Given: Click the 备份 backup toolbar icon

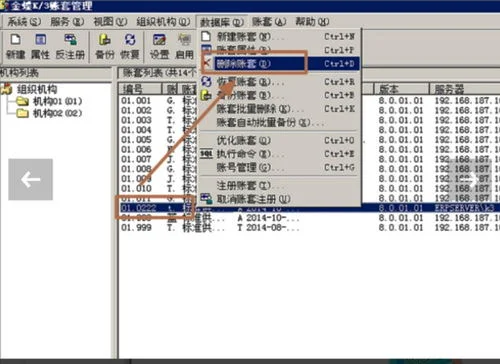Looking at the screenshot, I should tap(105, 46).
